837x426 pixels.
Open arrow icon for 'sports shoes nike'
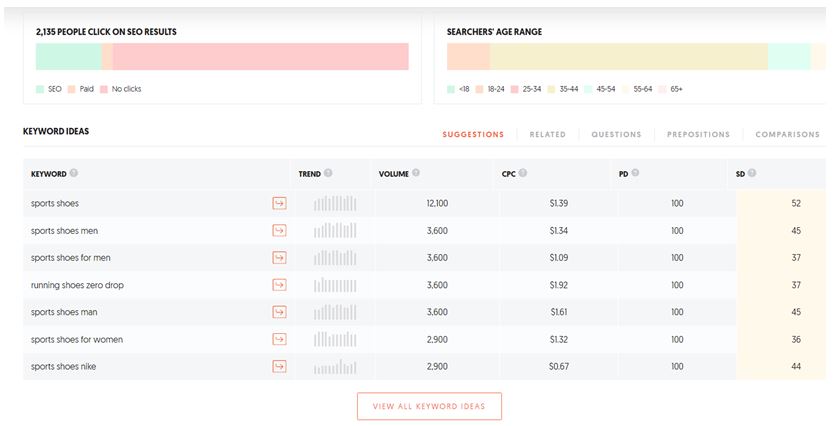point(279,367)
